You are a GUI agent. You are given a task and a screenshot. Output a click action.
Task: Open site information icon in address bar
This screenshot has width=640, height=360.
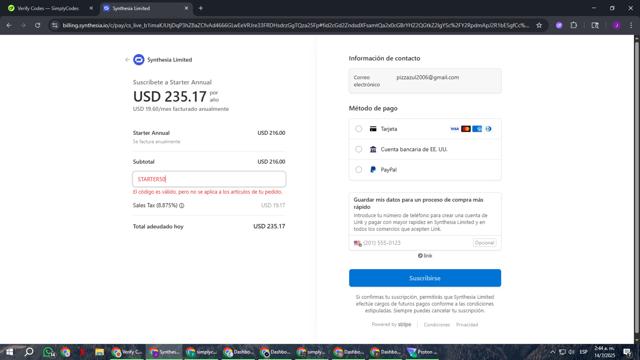(x=55, y=25)
